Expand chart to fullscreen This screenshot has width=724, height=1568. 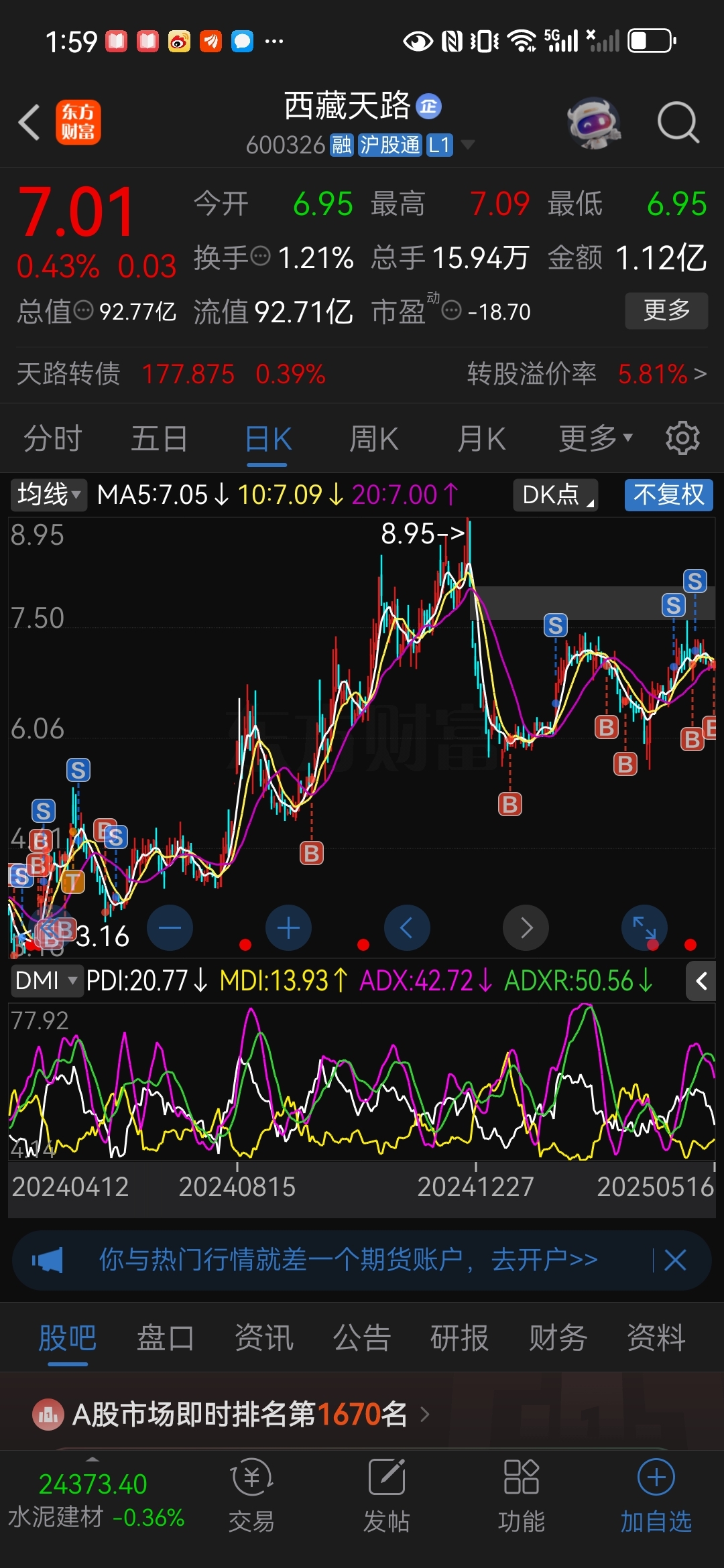(x=645, y=928)
